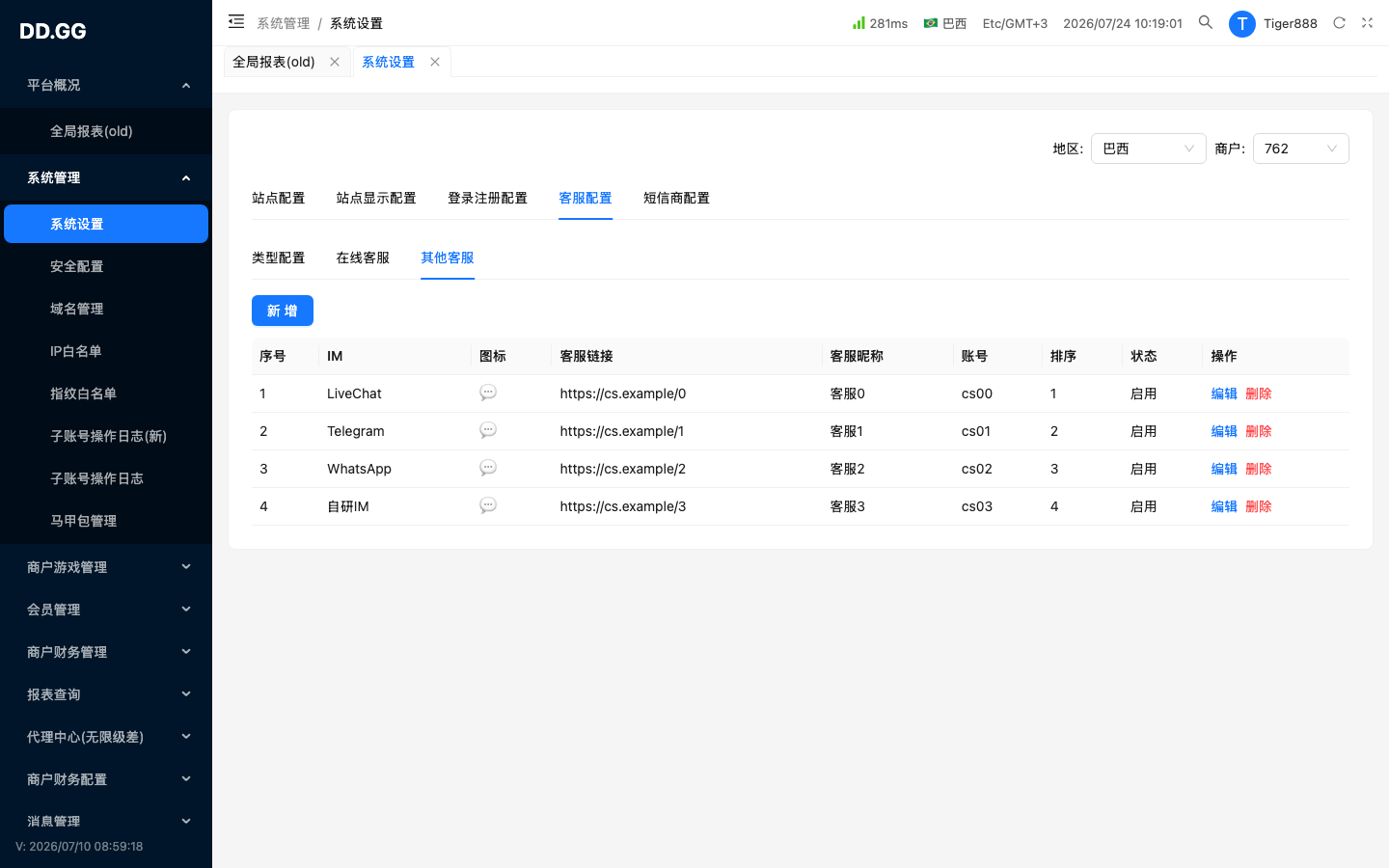Switch to the 在线客服 sub-tab
Screen dimensions: 1389x868
pyautogui.click(x=363, y=258)
